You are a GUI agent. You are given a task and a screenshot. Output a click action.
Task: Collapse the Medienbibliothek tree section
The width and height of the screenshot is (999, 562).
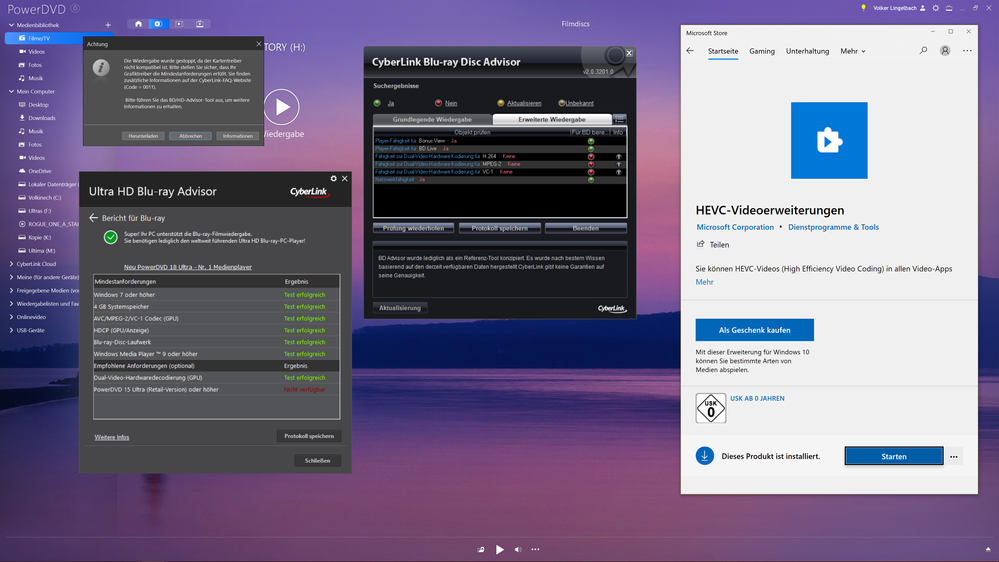[x=11, y=25]
